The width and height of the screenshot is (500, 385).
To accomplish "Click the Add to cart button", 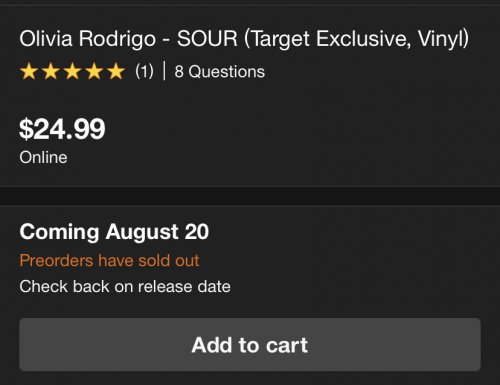I will click(250, 344).
